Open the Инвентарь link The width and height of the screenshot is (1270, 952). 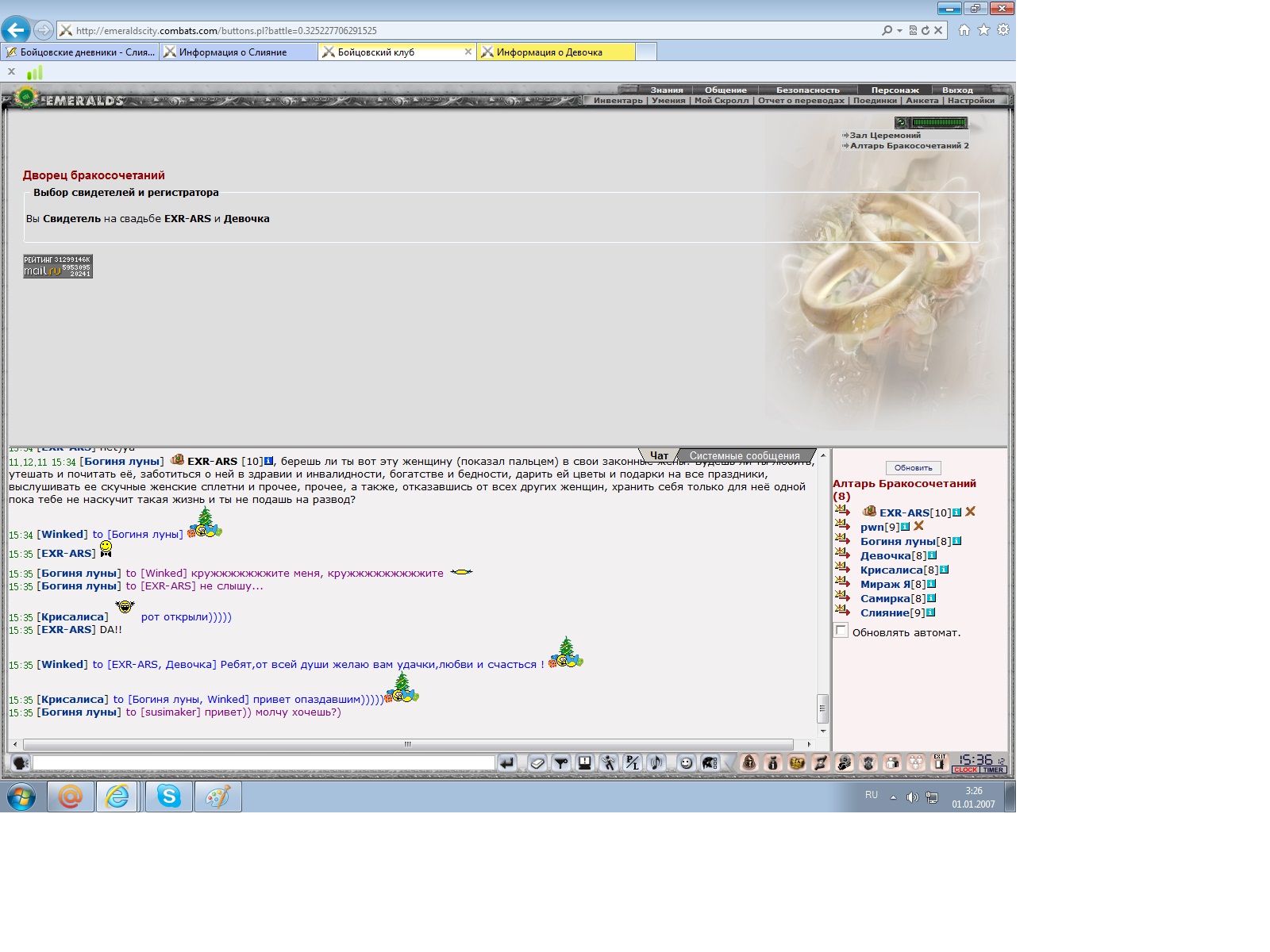618,101
